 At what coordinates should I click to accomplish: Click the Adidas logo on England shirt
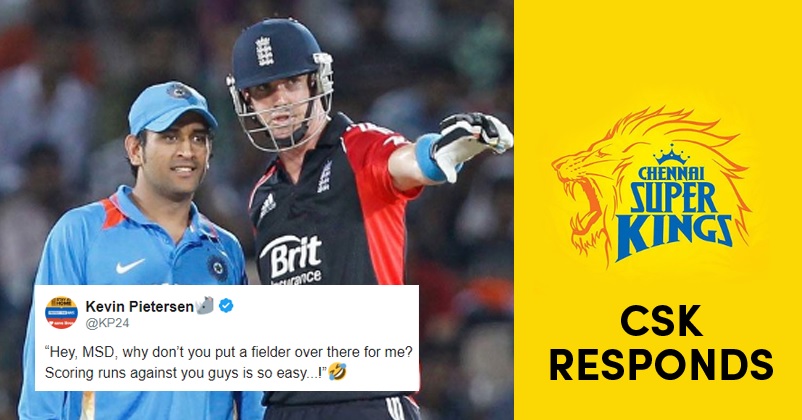pyautogui.click(x=266, y=205)
